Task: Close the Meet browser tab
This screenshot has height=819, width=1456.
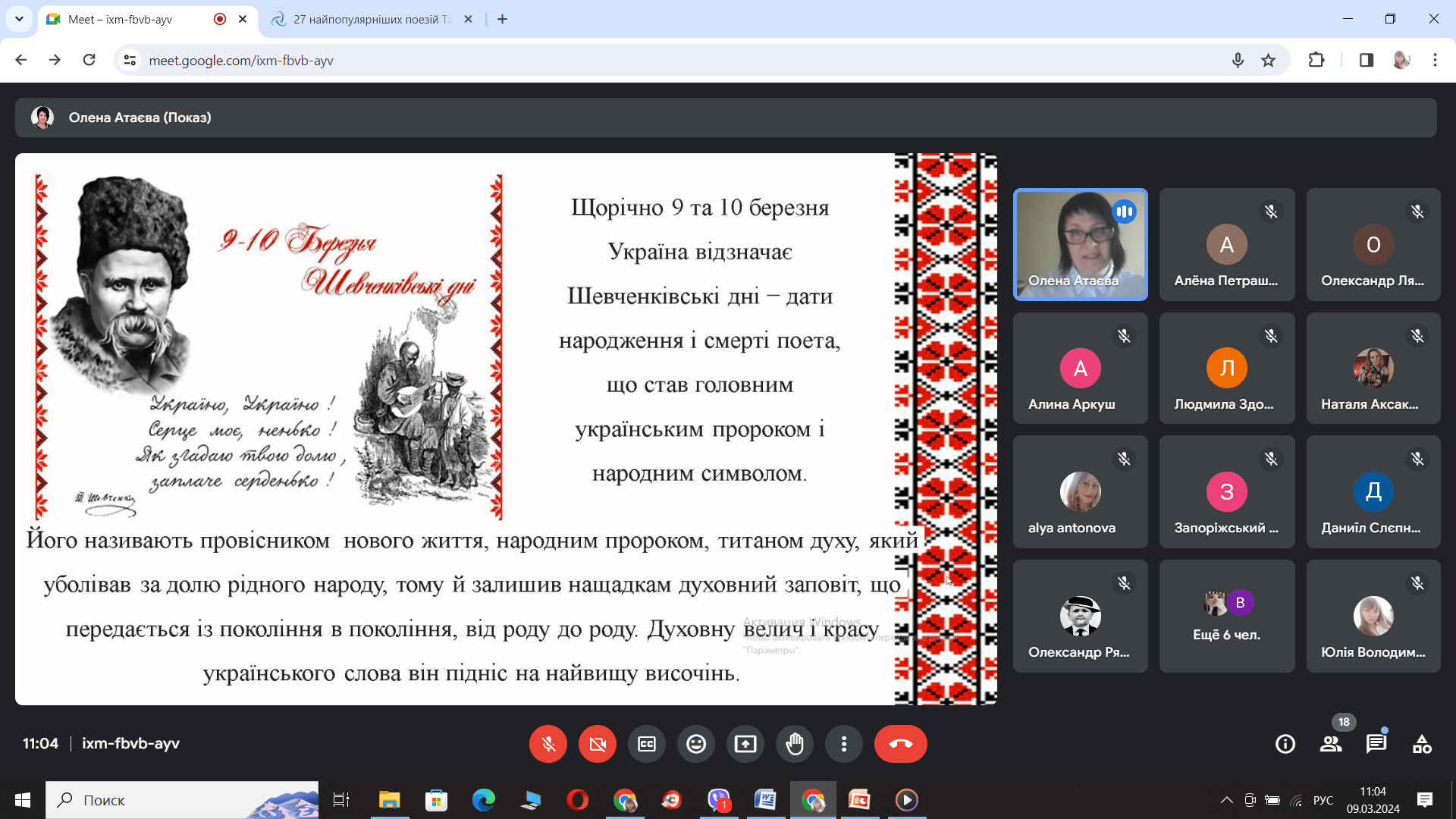Action: click(243, 19)
